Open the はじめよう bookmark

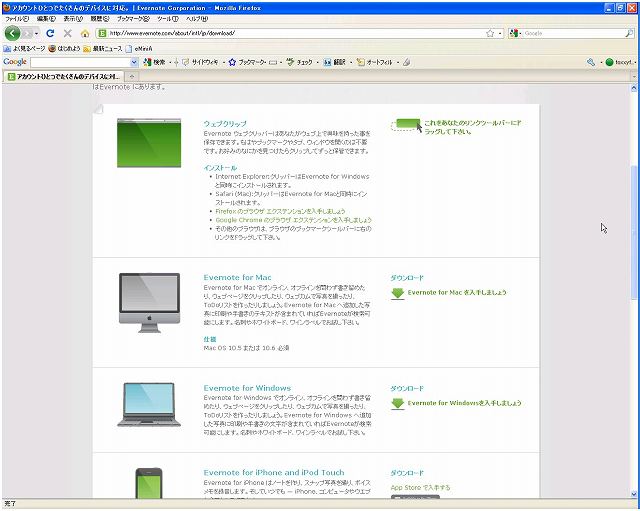[64, 49]
